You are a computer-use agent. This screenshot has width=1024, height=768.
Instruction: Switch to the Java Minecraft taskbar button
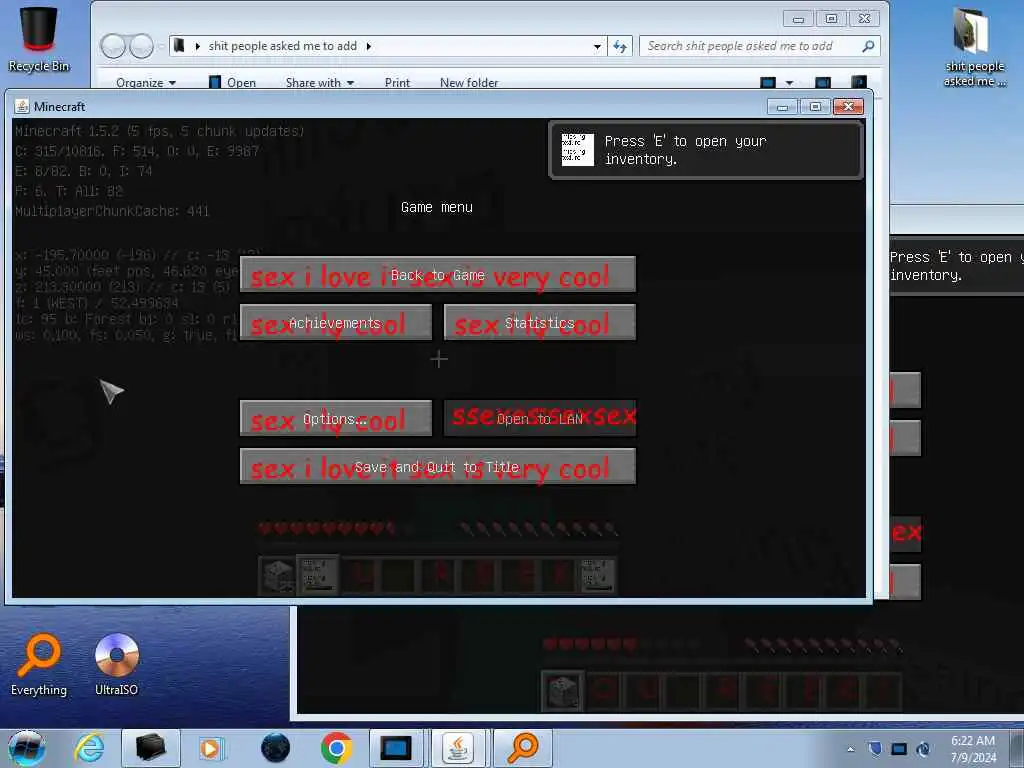point(458,748)
